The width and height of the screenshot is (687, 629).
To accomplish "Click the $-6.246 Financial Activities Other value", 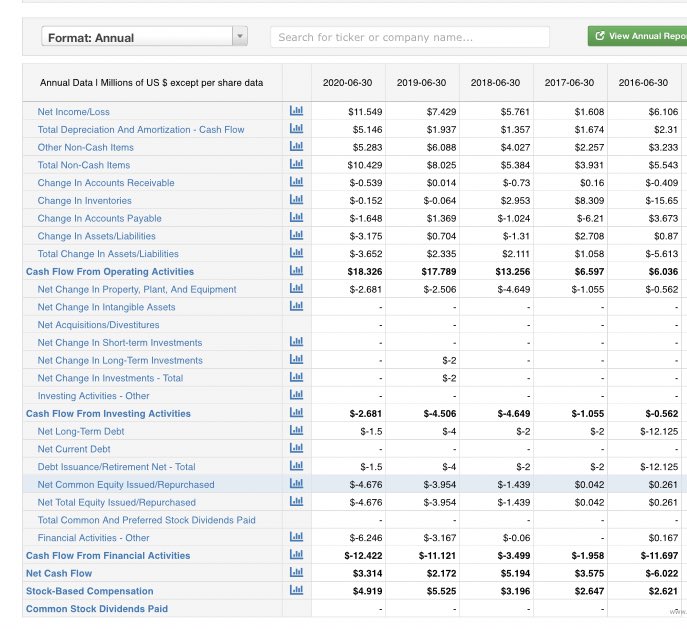I will coord(366,538).
